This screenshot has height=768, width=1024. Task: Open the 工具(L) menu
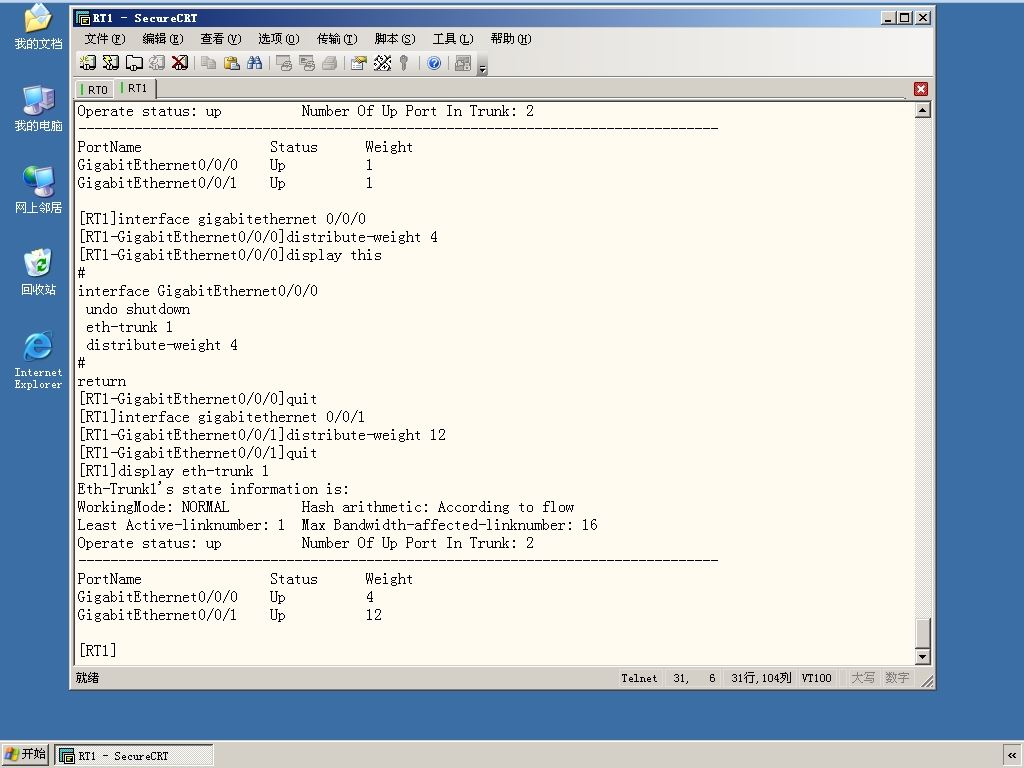[x=453, y=39]
